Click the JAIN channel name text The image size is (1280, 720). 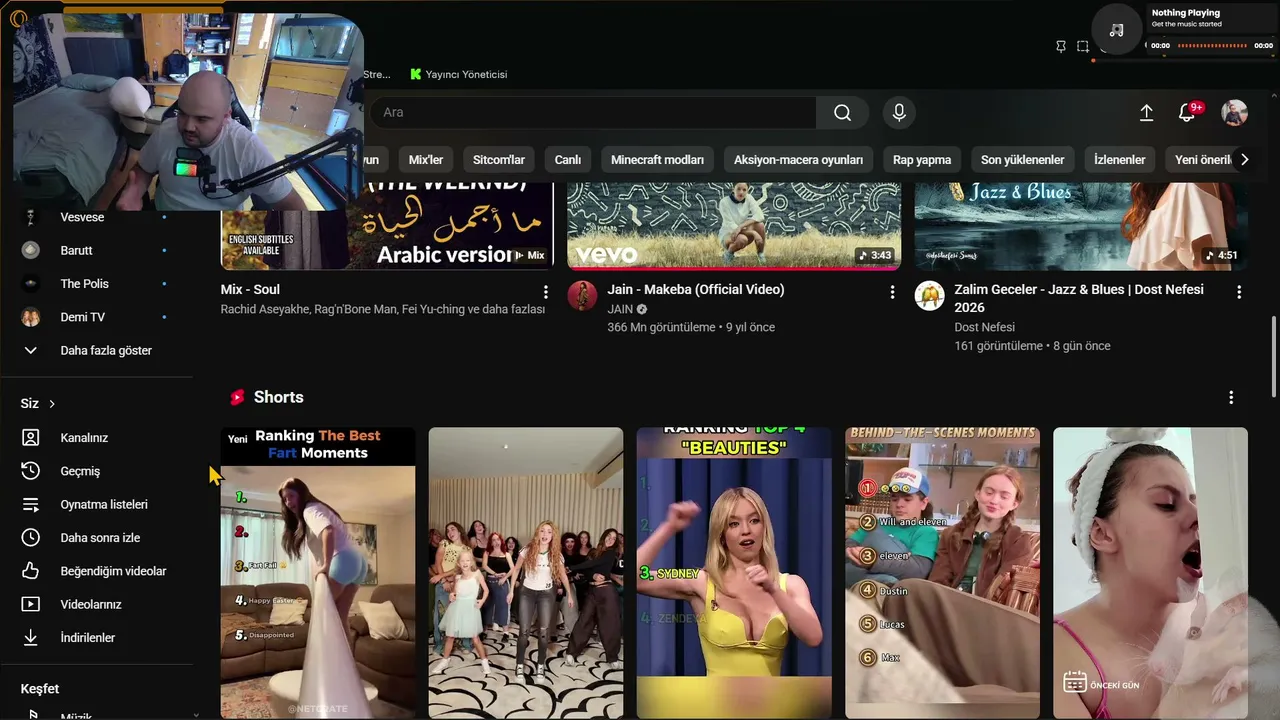(620, 309)
